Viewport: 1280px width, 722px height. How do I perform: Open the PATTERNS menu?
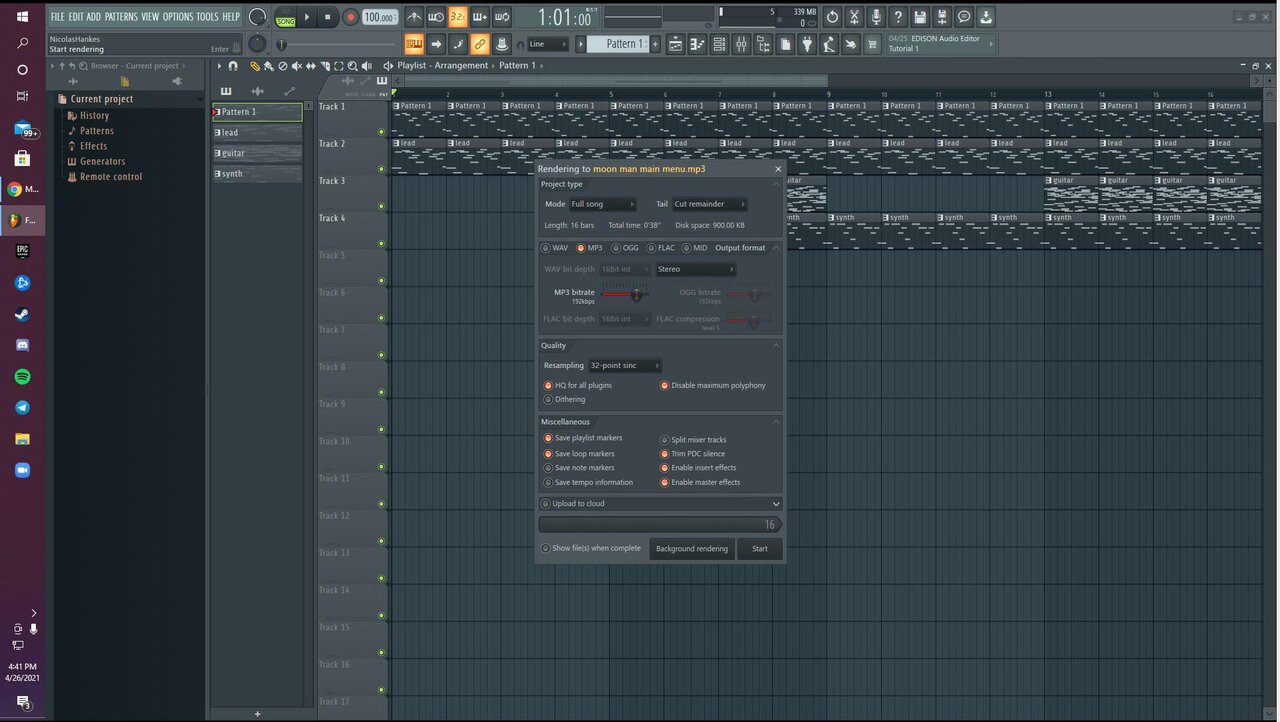pyautogui.click(x=121, y=17)
